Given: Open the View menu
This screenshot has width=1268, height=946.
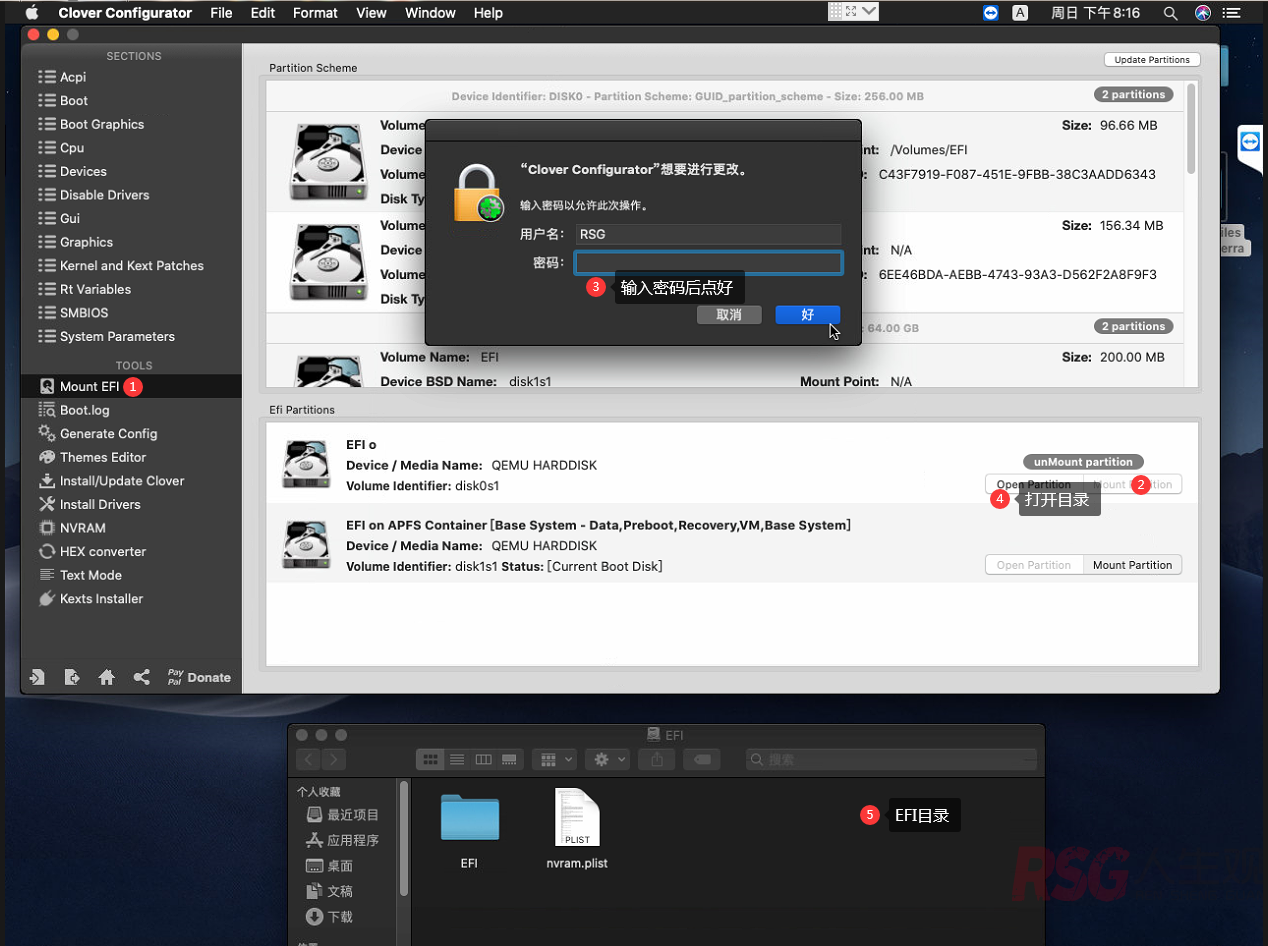Looking at the screenshot, I should point(371,13).
